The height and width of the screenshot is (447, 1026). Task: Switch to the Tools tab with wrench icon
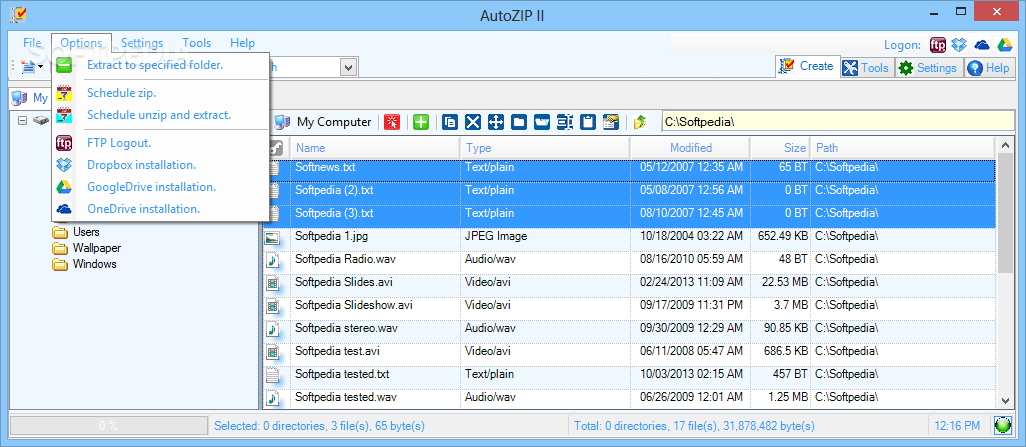tap(866, 67)
